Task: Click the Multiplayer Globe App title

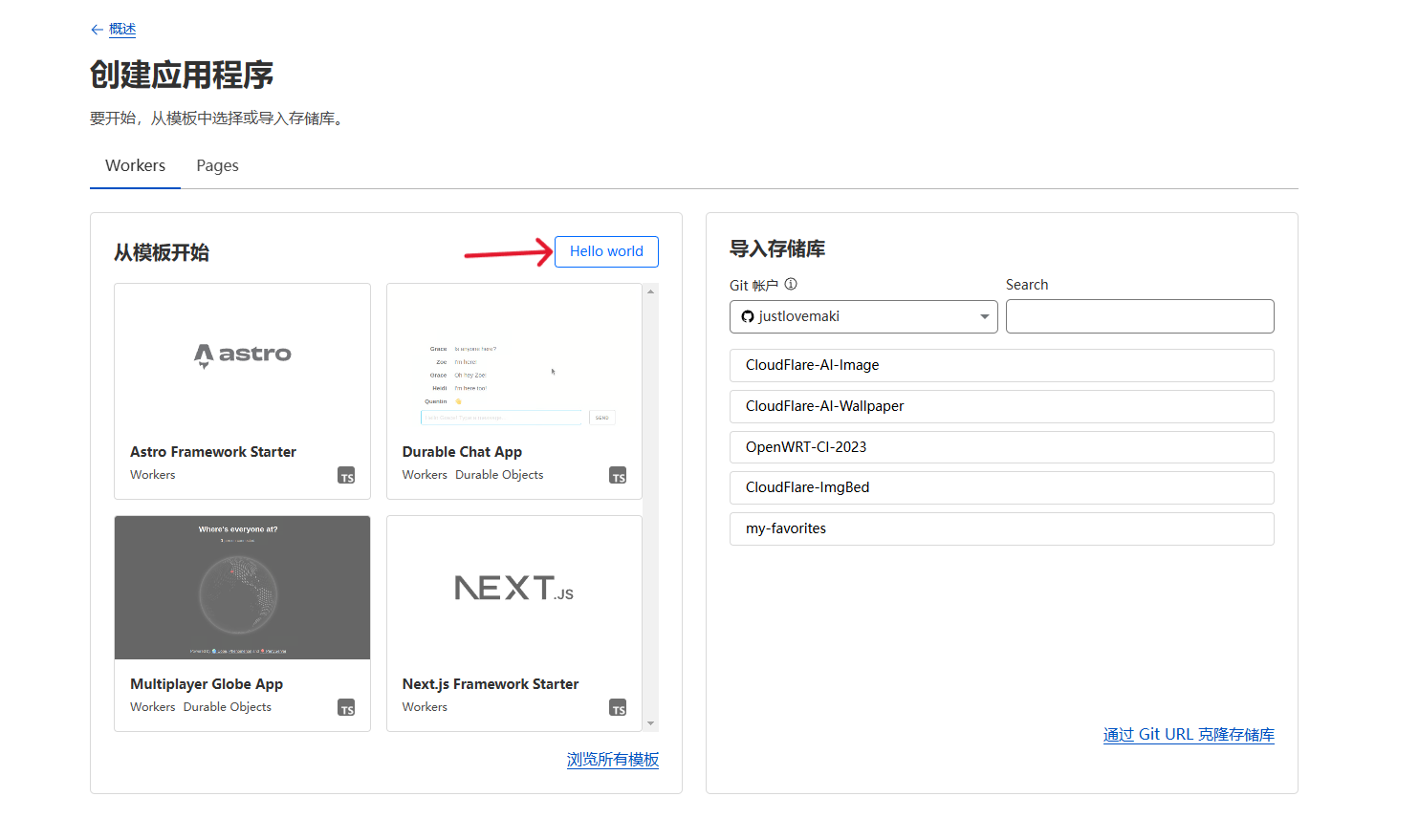Action: 207,684
